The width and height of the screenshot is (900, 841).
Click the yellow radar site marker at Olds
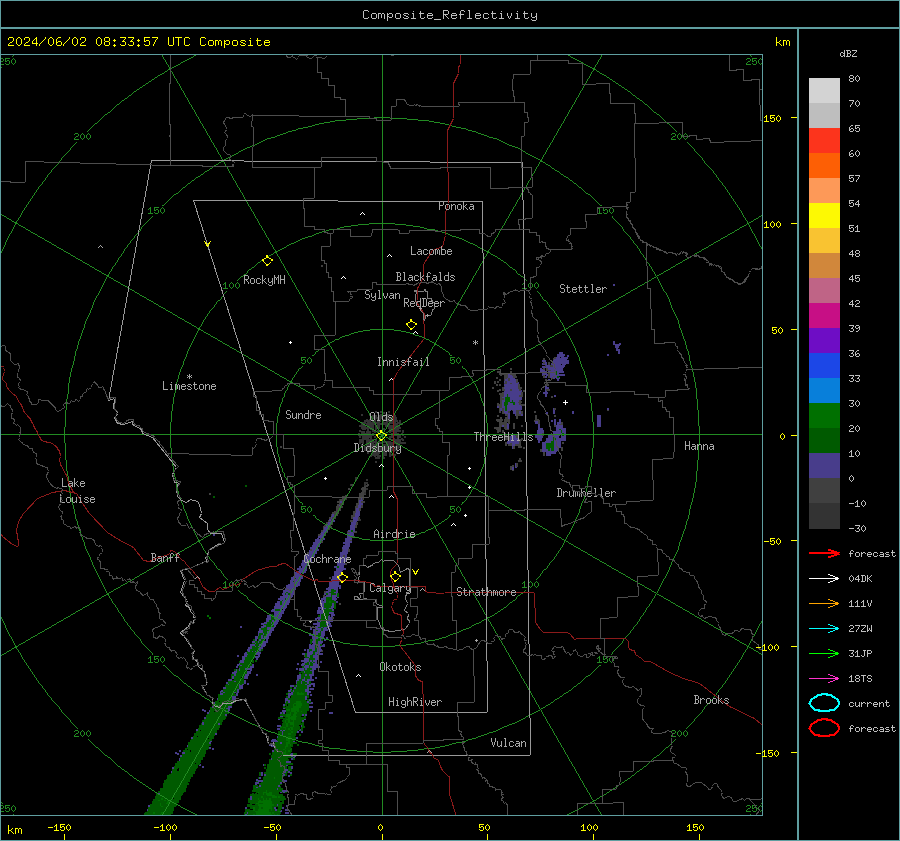click(381, 436)
